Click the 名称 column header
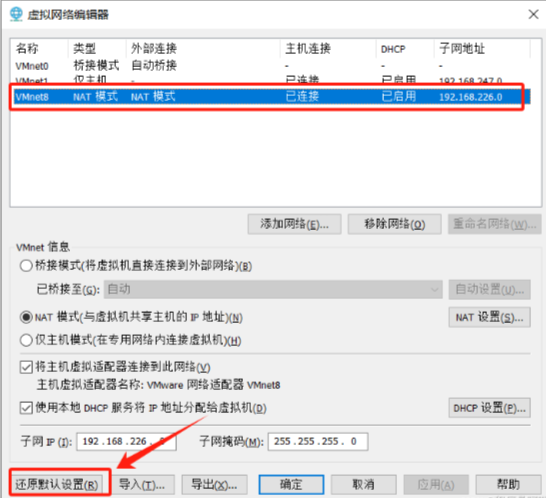Viewport: 546px width, 498px height. point(27,48)
